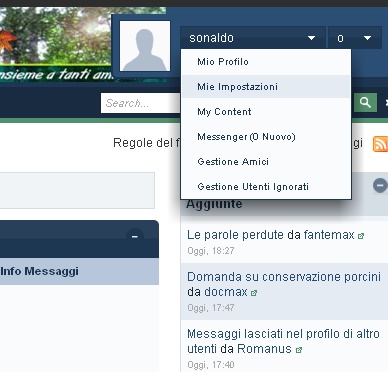Click the default user avatar picture
The height and width of the screenshot is (372, 388).
tap(145, 46)
